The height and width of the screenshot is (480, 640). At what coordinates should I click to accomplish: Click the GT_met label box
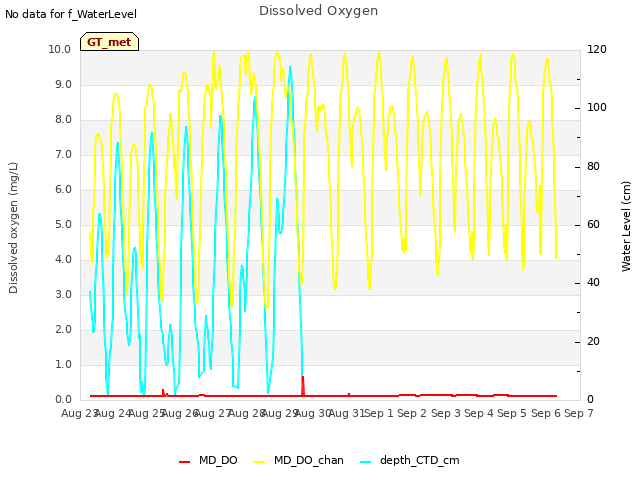[x=109, y=42]
